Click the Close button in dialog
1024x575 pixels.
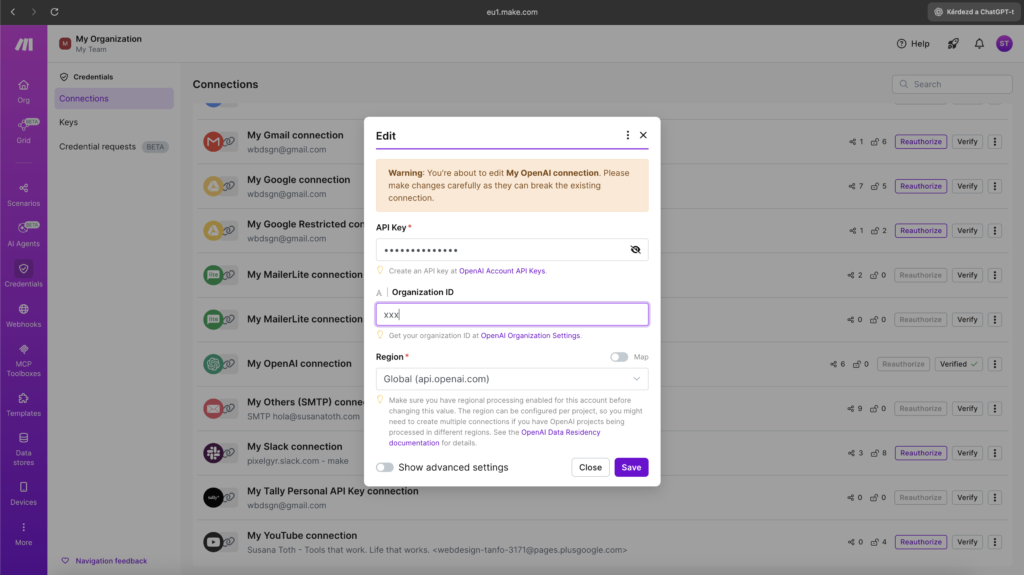tap(590, 467)
